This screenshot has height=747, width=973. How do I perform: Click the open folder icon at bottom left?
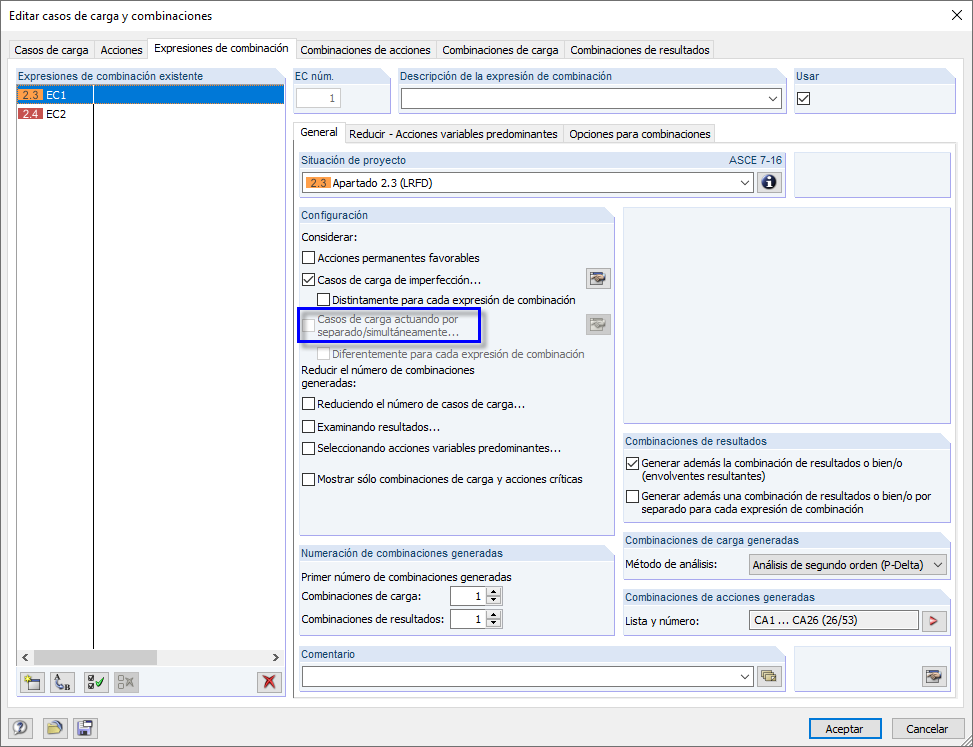55,728
